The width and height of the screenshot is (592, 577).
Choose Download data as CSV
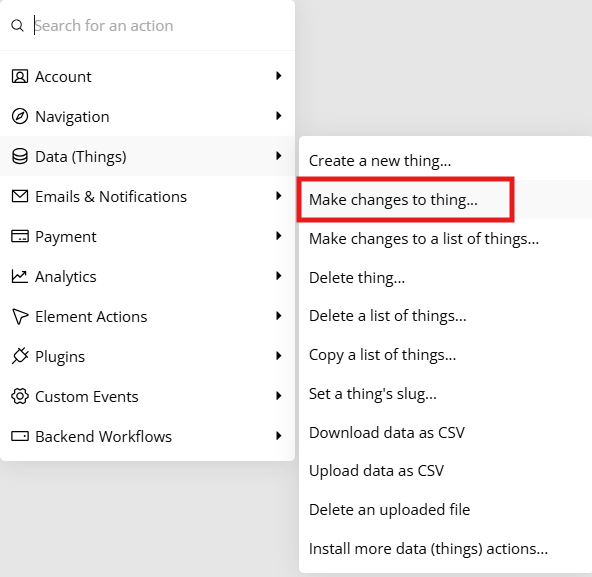(x=387, y=433)
